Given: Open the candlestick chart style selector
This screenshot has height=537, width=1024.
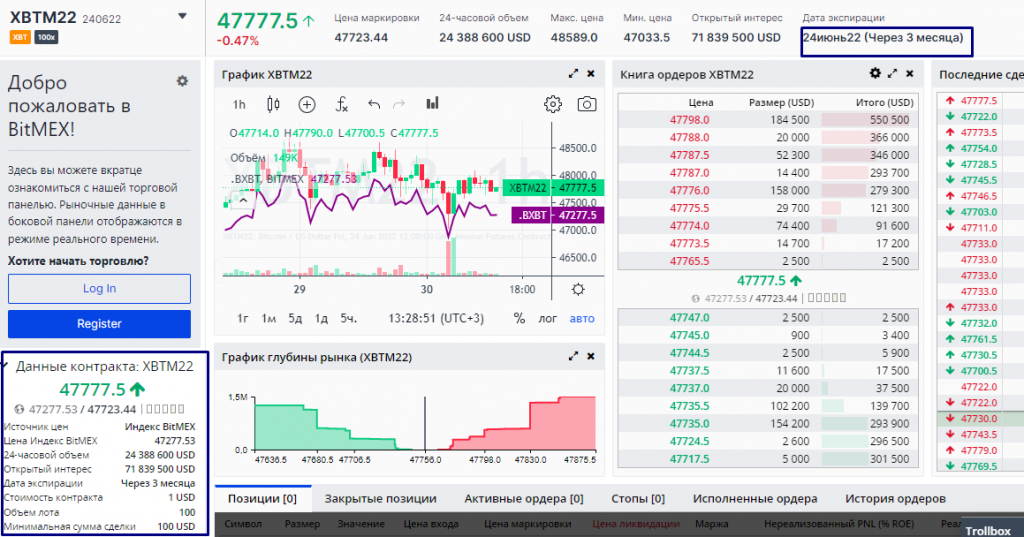Looking at the screenshot, I should click(272, 104).
